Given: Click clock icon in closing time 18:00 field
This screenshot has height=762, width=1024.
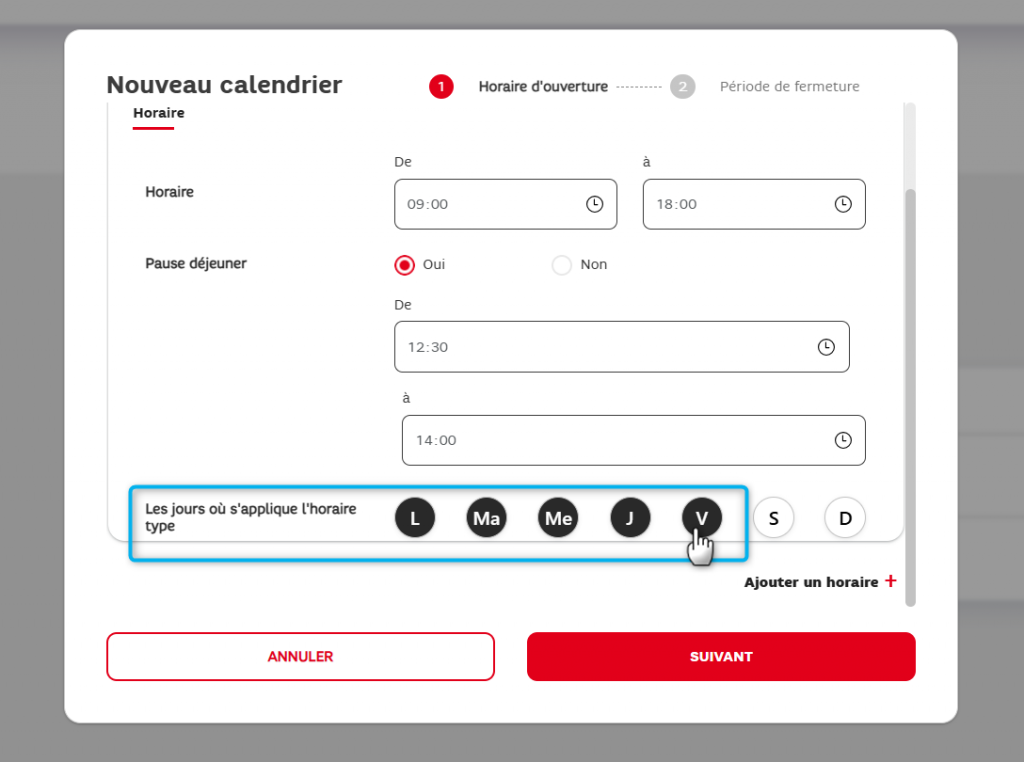Looking at the screenshot, I should [x=843, y=204].
